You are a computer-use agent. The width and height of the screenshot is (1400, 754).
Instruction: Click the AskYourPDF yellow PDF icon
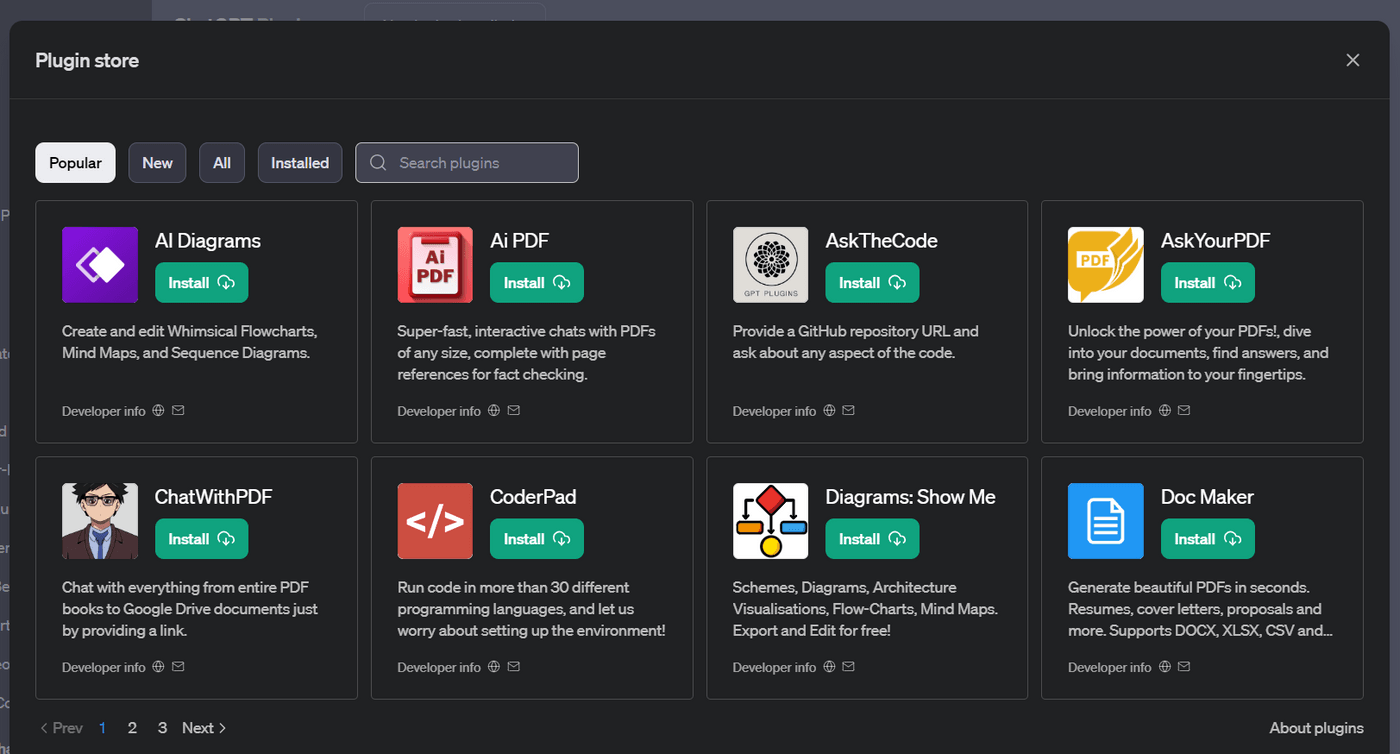[1105, 265]
